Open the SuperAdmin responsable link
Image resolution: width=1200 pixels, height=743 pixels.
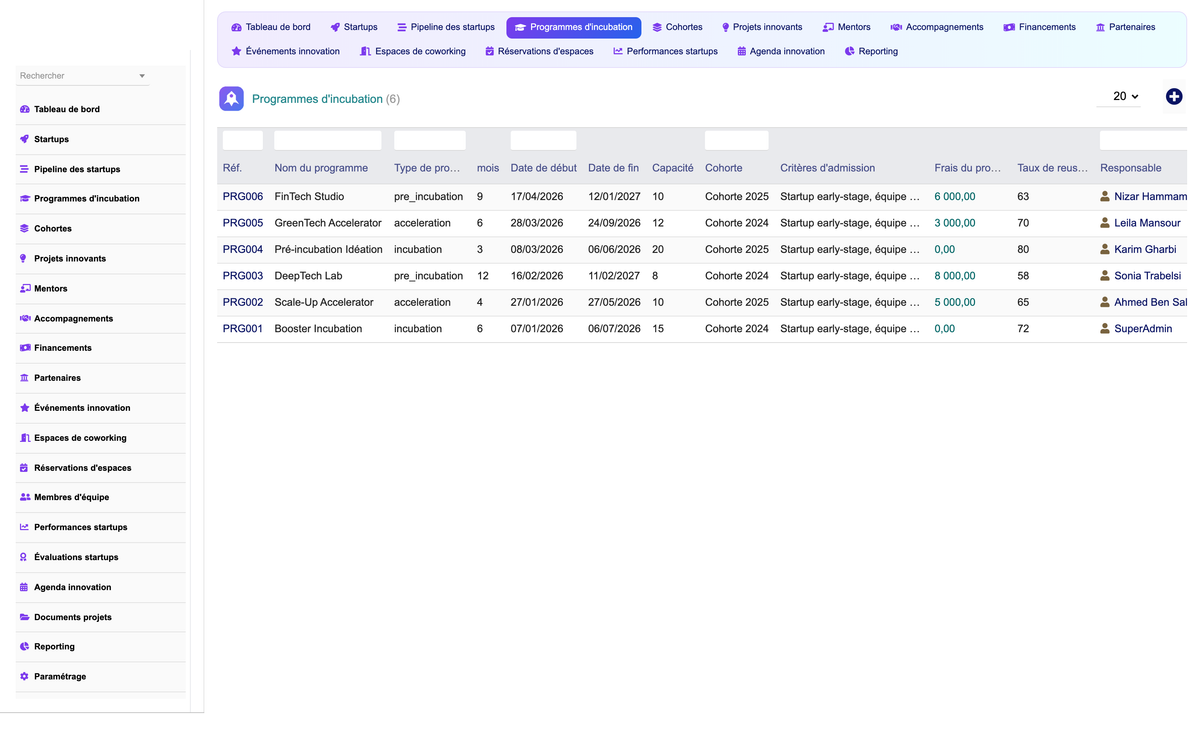click(1143, 329)
